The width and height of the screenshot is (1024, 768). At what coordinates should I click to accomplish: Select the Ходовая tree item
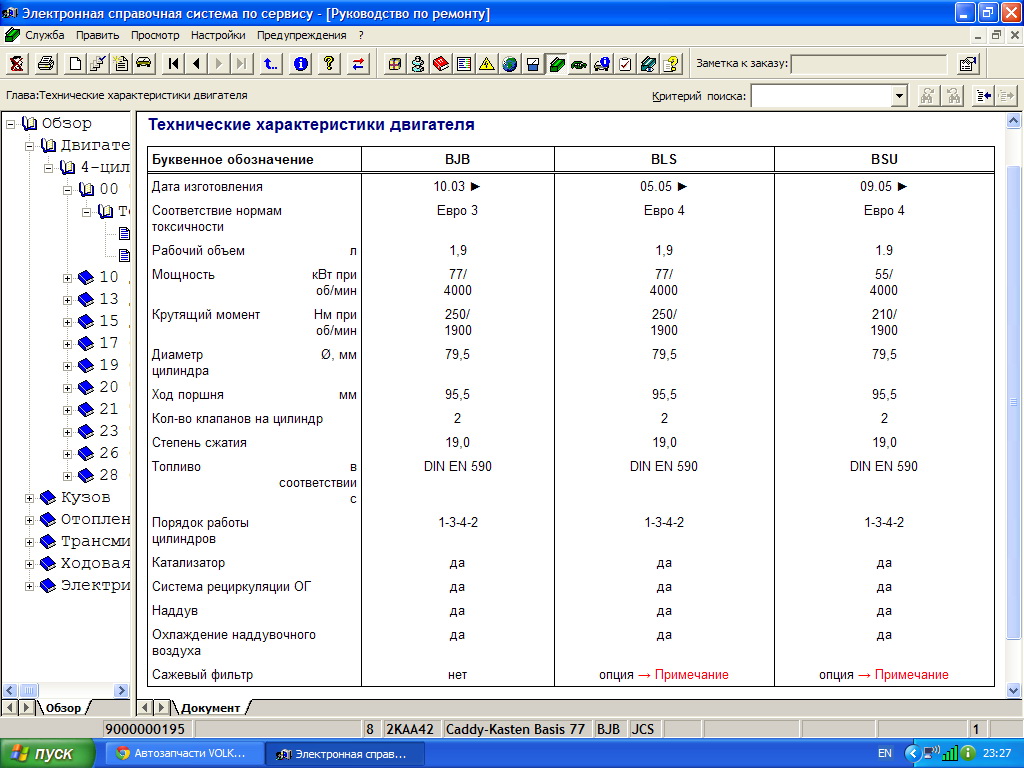point(95,563)
